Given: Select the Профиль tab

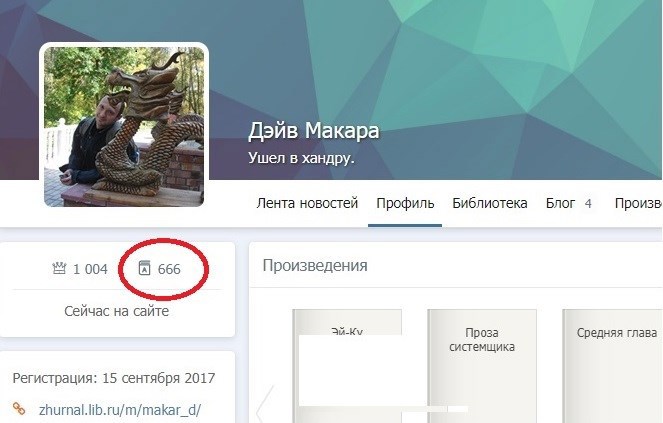Looking at the screenshot, I should coord(405,203).
